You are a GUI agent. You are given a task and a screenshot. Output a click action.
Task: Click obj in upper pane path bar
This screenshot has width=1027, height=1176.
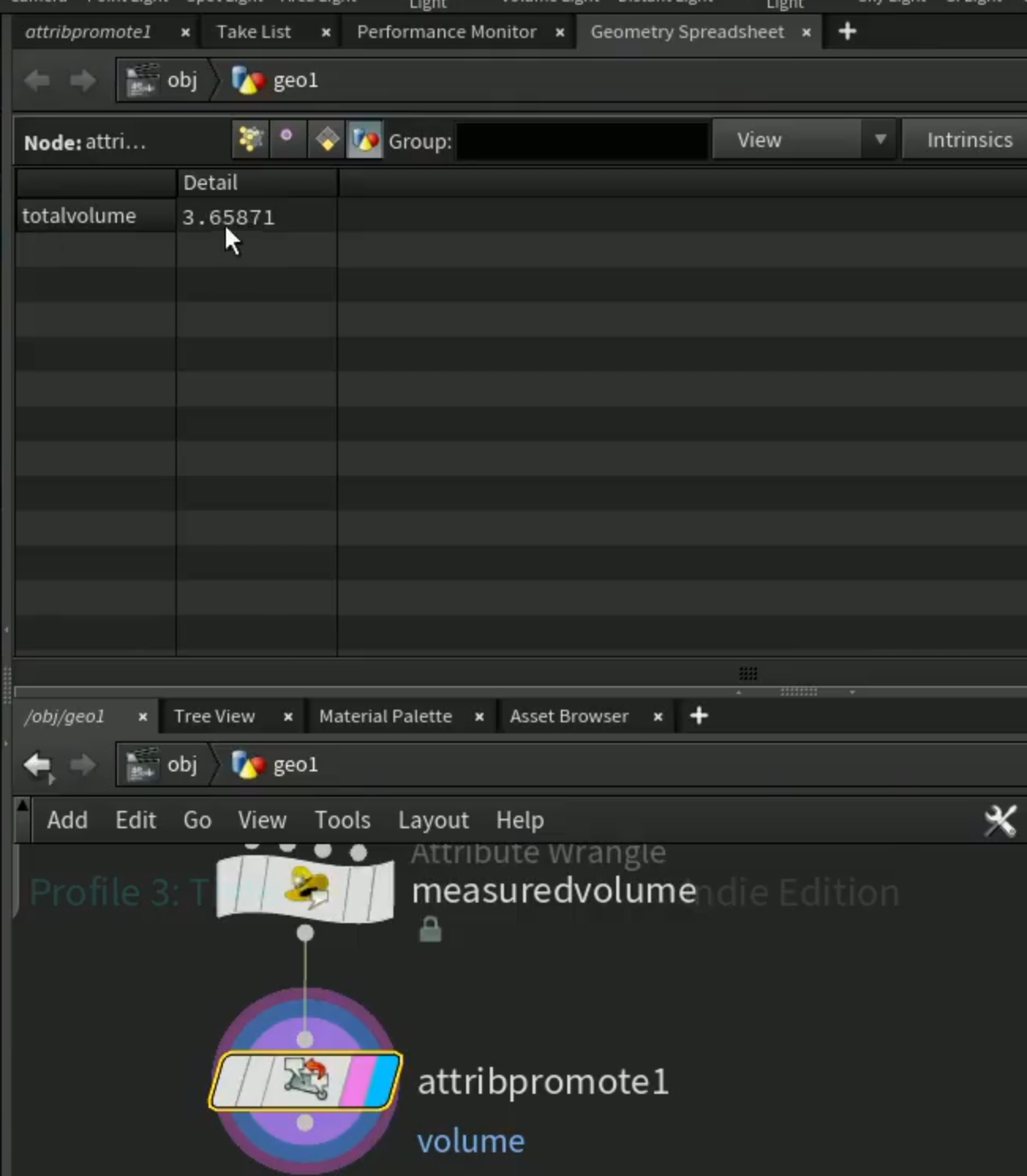(x=163, y=80)
